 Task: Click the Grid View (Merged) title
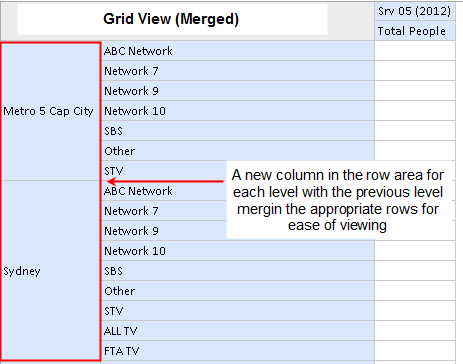point(171,19)
